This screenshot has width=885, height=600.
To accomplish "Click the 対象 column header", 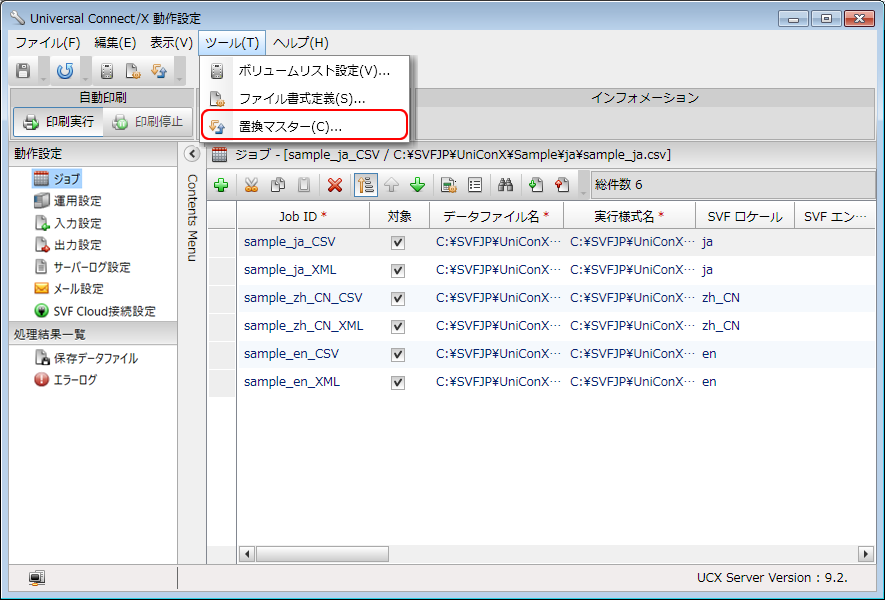I will (x=400, y=216).
